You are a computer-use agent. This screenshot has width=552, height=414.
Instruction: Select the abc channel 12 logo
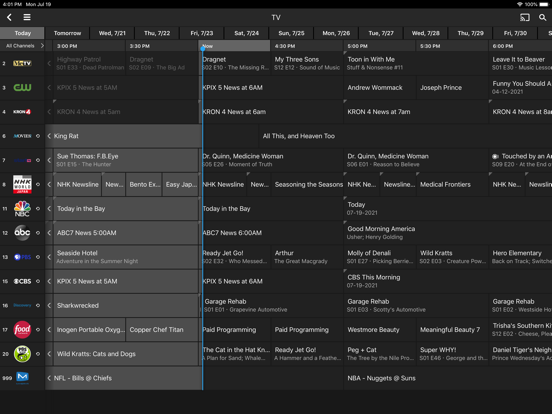click(22, 233)
